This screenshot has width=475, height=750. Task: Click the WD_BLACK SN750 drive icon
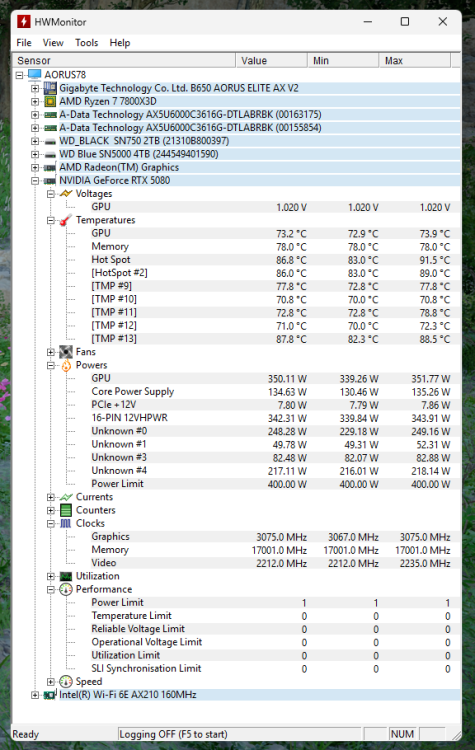(x=50, y=142)
